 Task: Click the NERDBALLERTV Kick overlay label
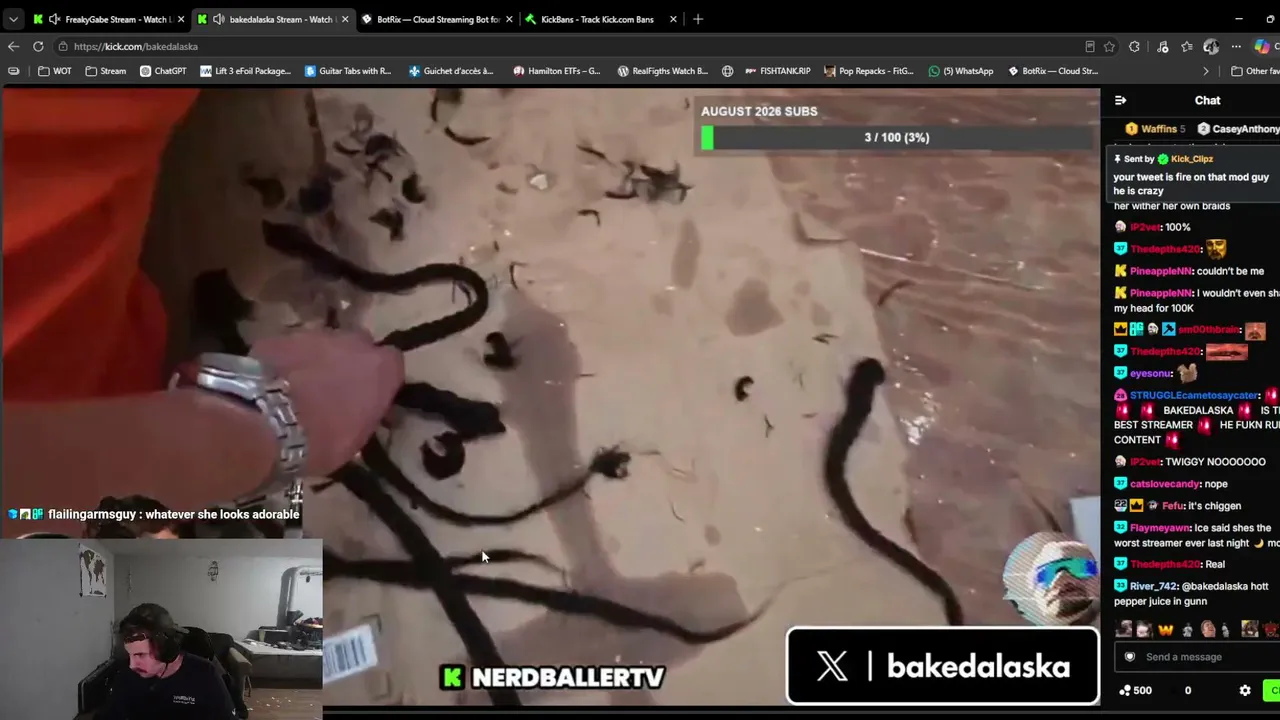(x=553, y=677)
